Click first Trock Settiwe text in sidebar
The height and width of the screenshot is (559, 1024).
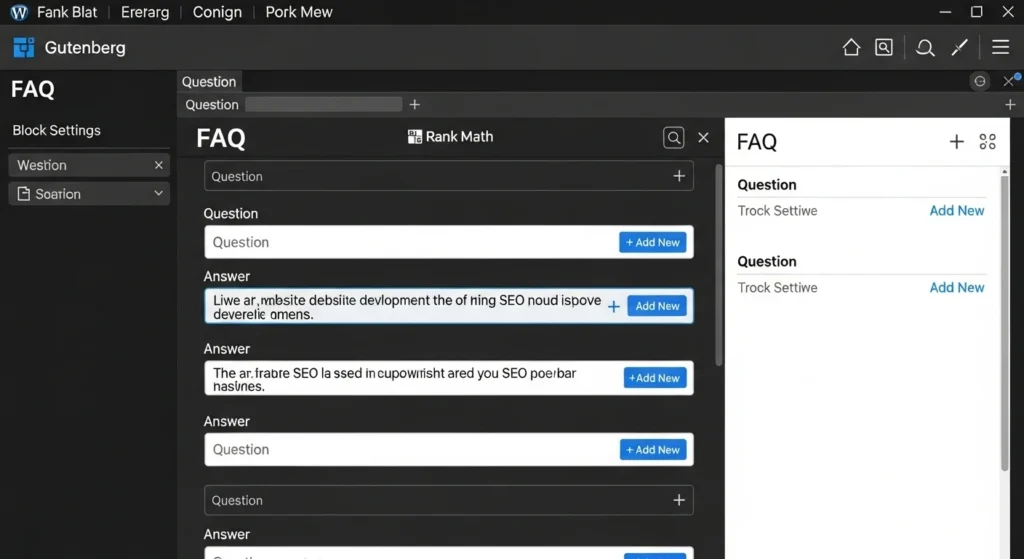[777, 210]
